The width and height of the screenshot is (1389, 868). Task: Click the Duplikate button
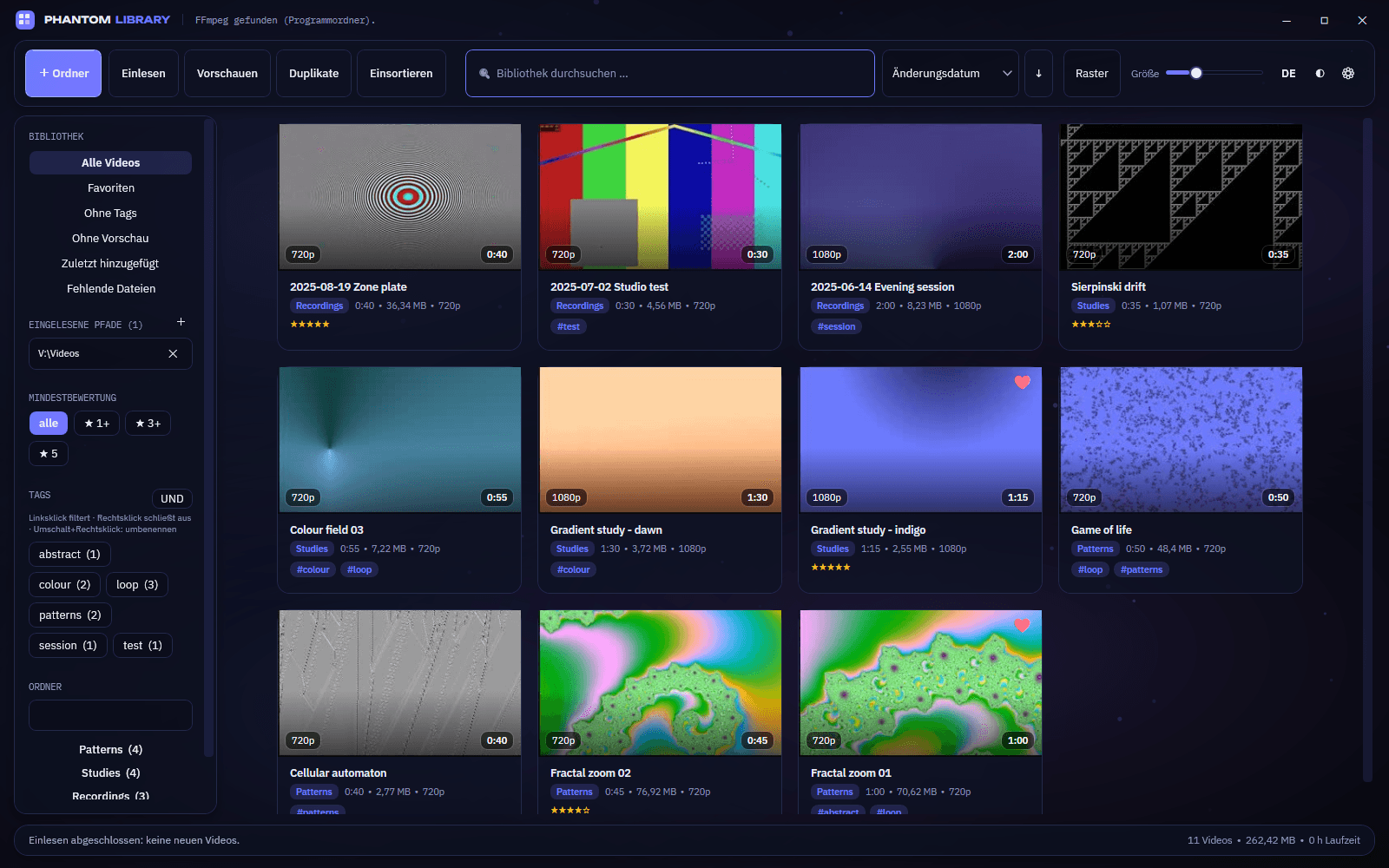pos(314,74)
